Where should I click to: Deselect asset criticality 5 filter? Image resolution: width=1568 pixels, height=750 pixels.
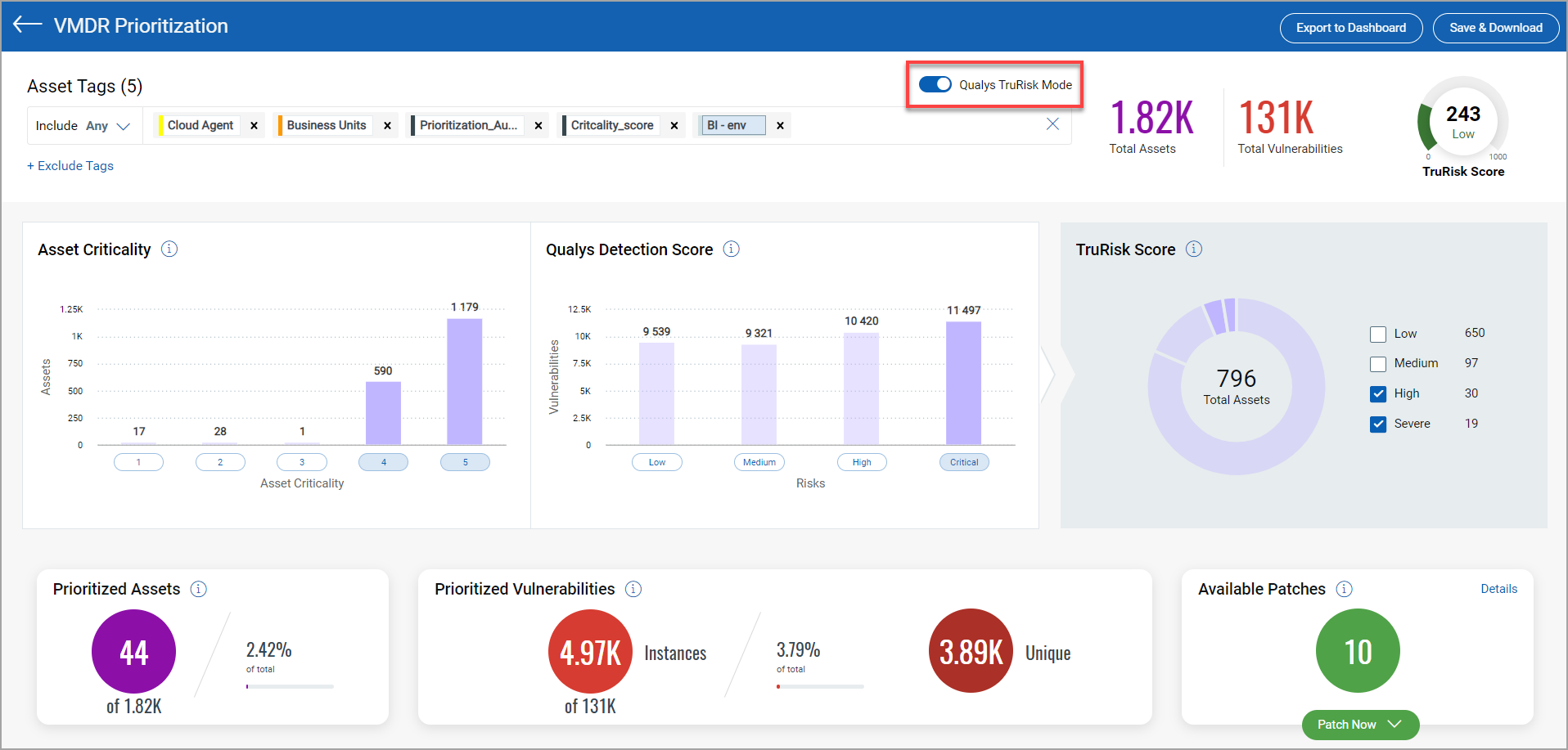466,462
